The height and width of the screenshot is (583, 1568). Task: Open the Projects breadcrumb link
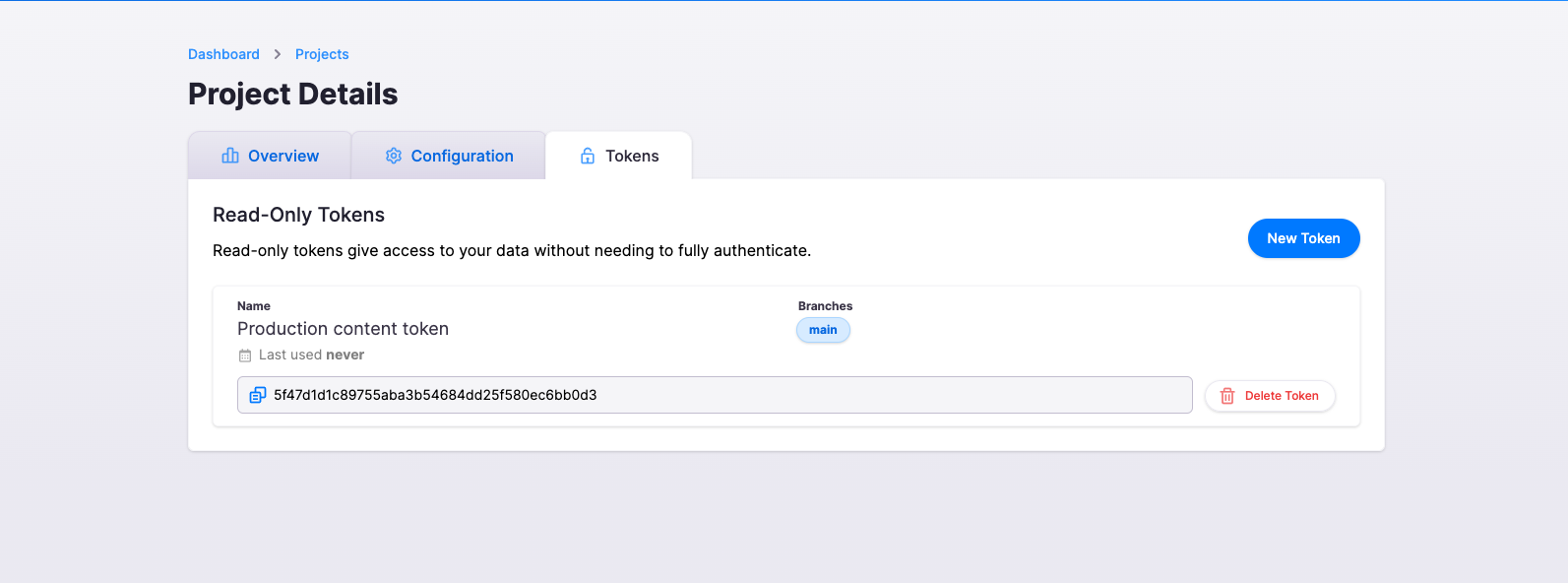click(322, 54)
